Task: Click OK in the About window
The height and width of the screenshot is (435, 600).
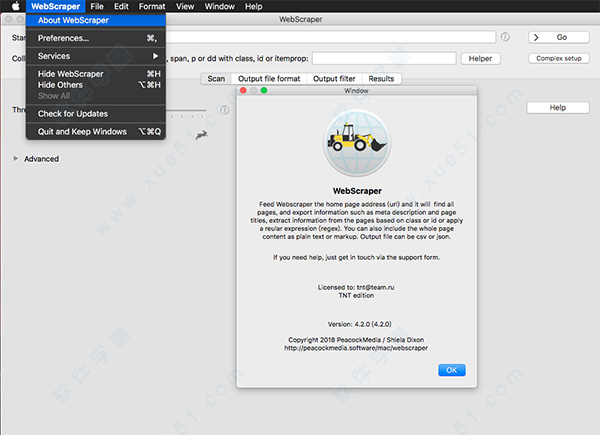Action: point(452,370)
